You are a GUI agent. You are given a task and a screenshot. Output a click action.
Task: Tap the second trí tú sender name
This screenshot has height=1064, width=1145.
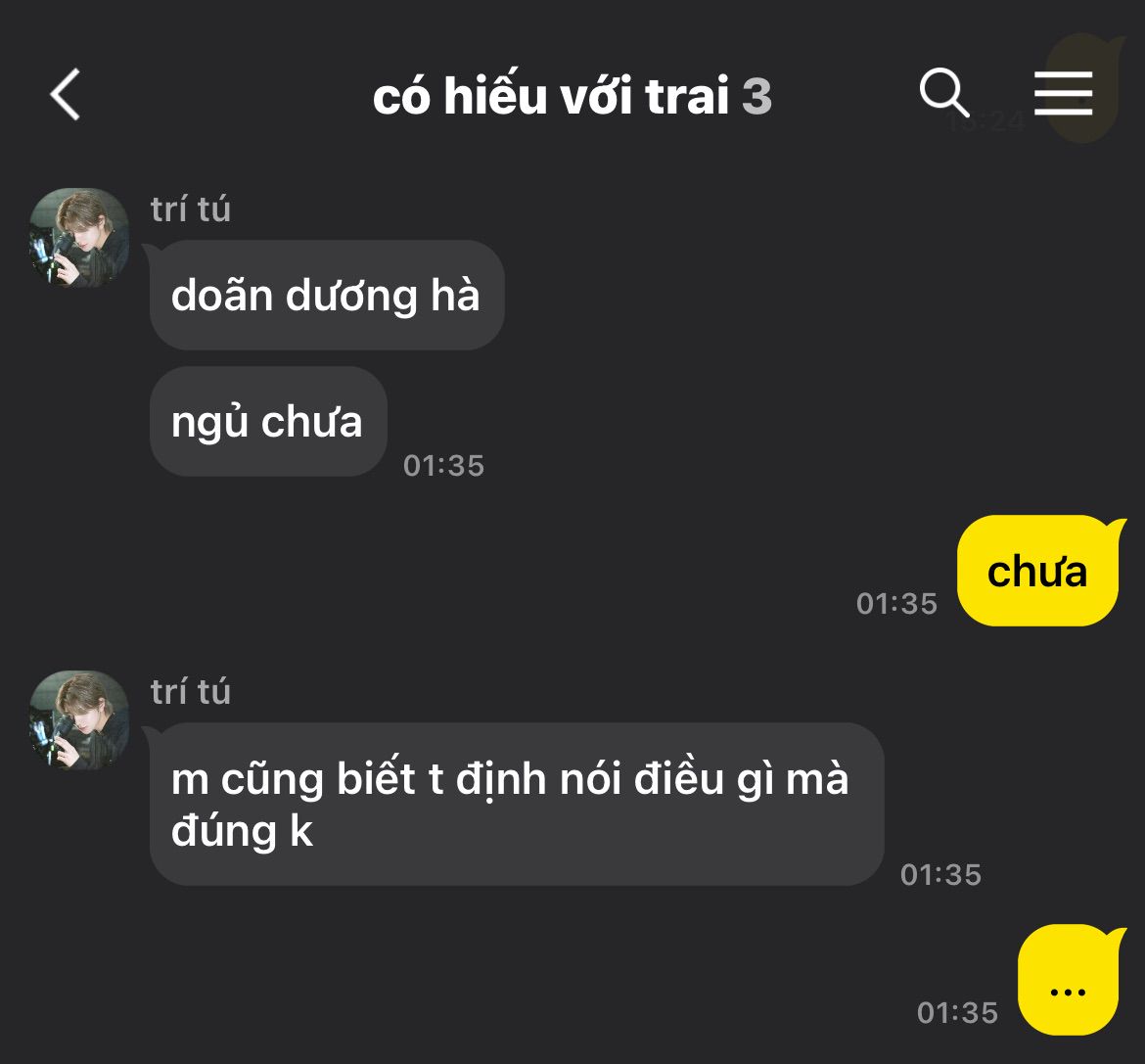tap(191, 692)
